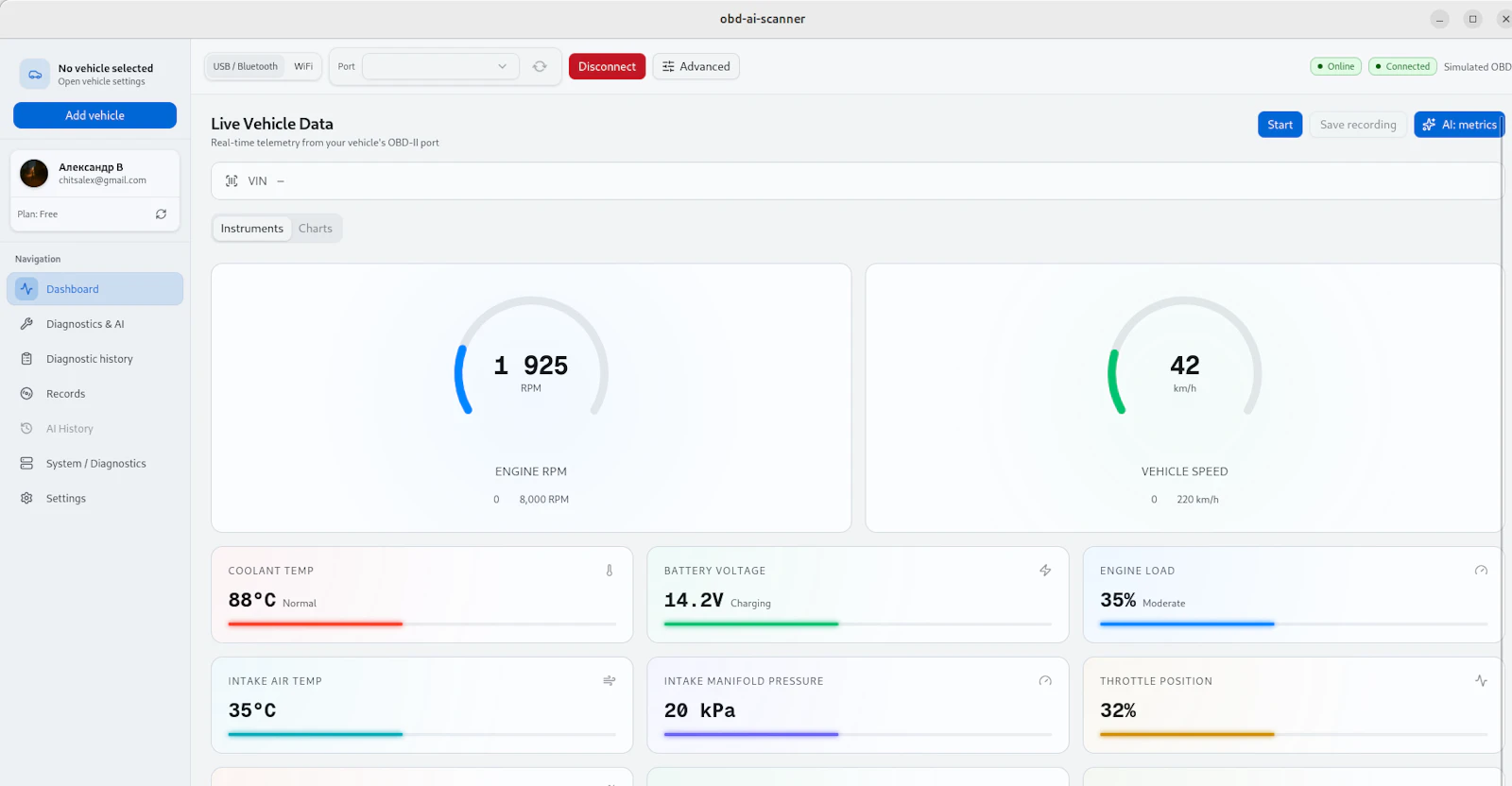Screen dimensions: 1512x786
Task: Click the vehicle car icon in sidebar
Action: pyautogui.click(x=35, y=74)
